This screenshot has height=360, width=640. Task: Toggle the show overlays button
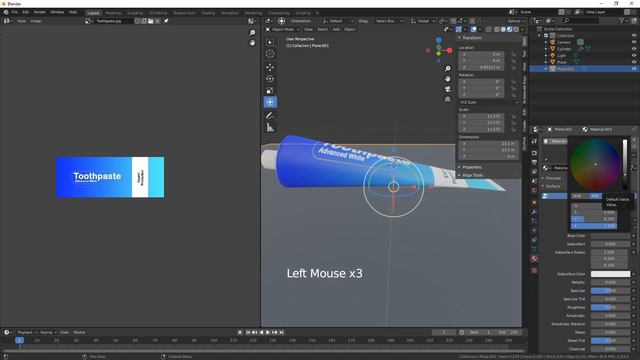coord(473,29)
